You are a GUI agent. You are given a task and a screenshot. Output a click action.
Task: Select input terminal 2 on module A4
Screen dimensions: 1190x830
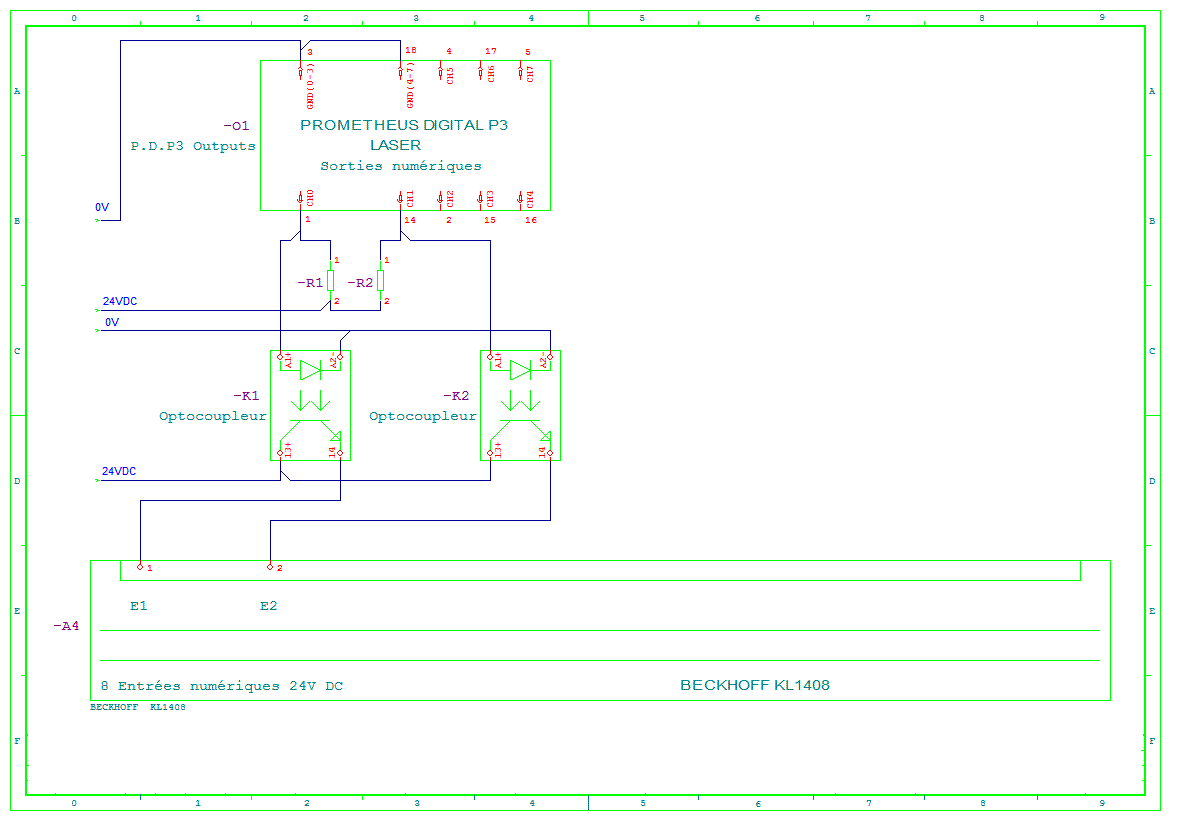coord(270,567)
